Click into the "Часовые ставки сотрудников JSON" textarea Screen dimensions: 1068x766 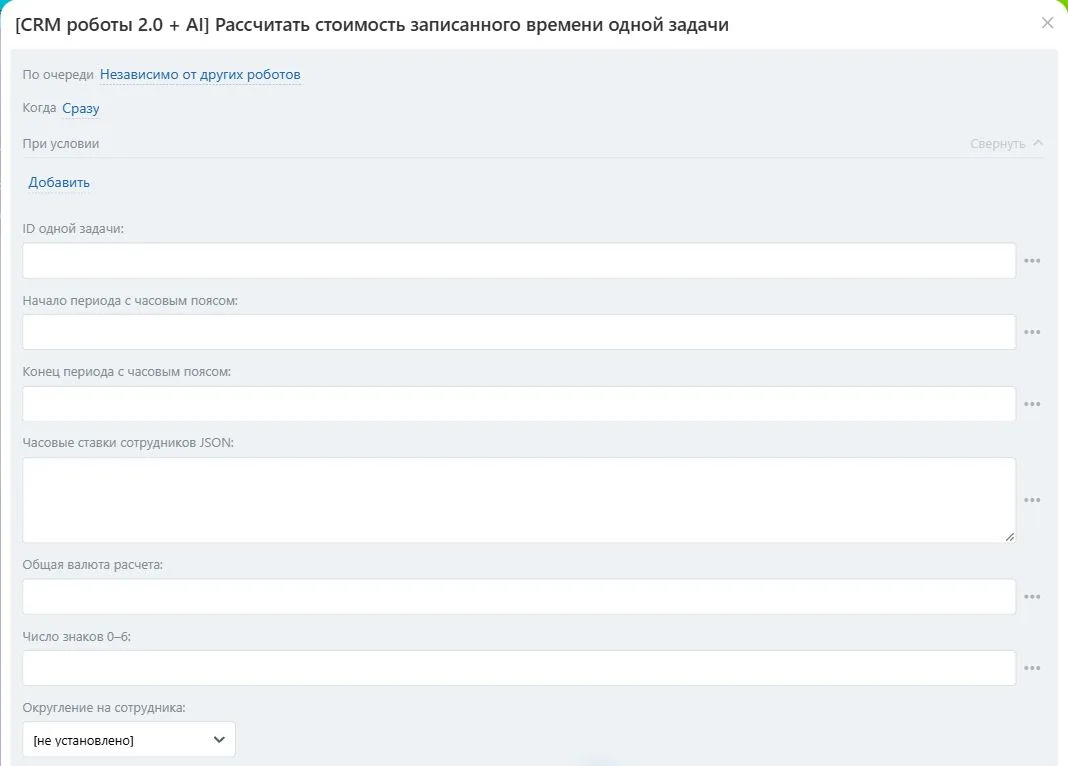(519, 500)
